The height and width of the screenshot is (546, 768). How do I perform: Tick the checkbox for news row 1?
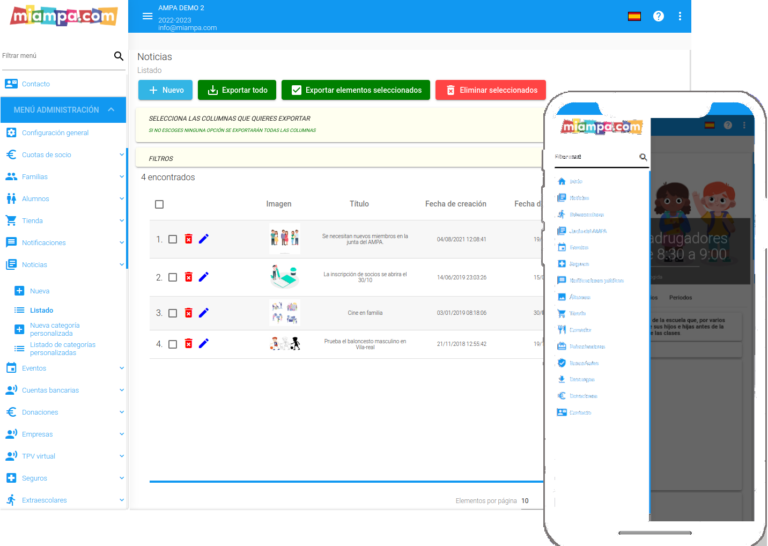tap(173, 239)
